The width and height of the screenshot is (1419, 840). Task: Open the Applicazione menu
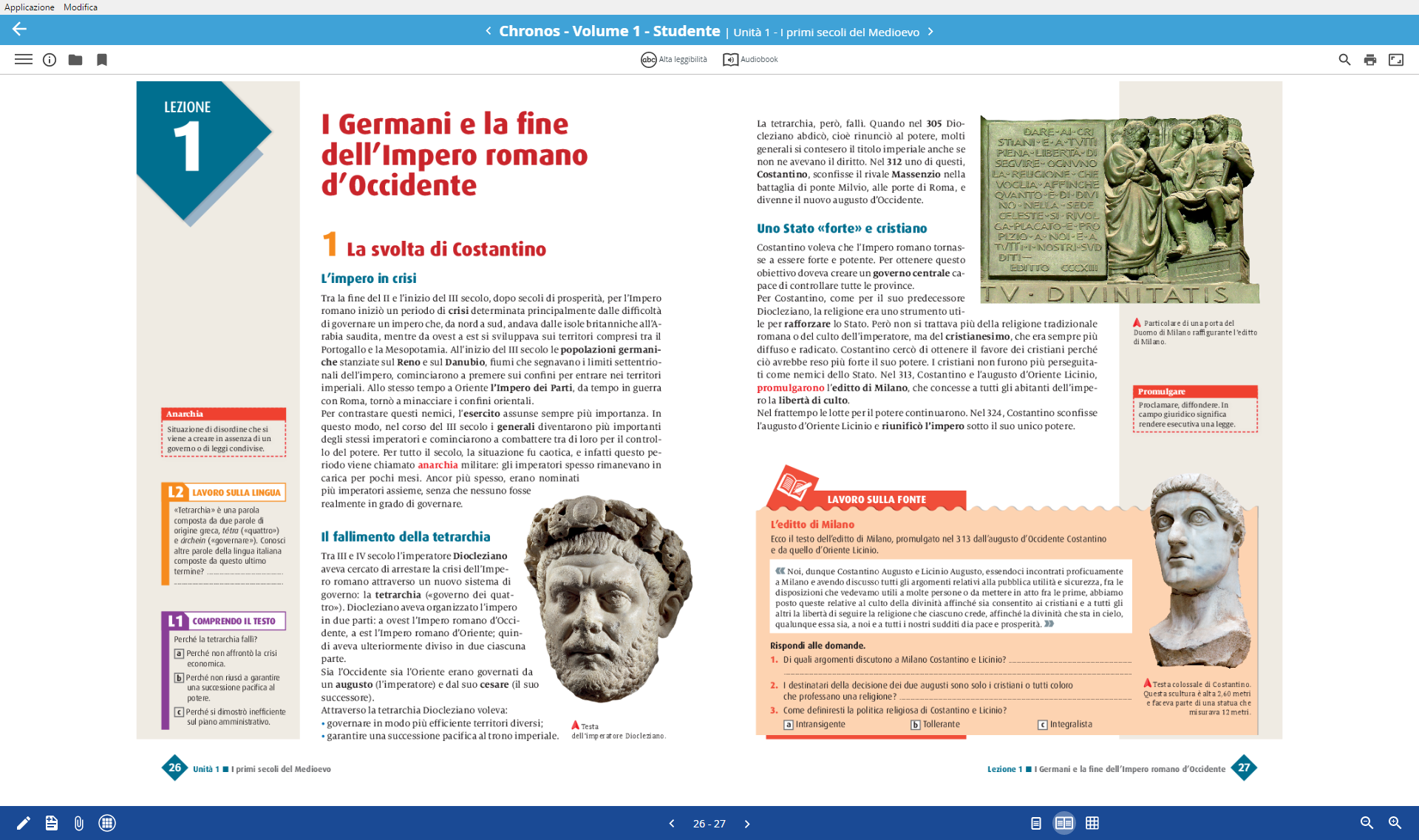coord(30,7)
